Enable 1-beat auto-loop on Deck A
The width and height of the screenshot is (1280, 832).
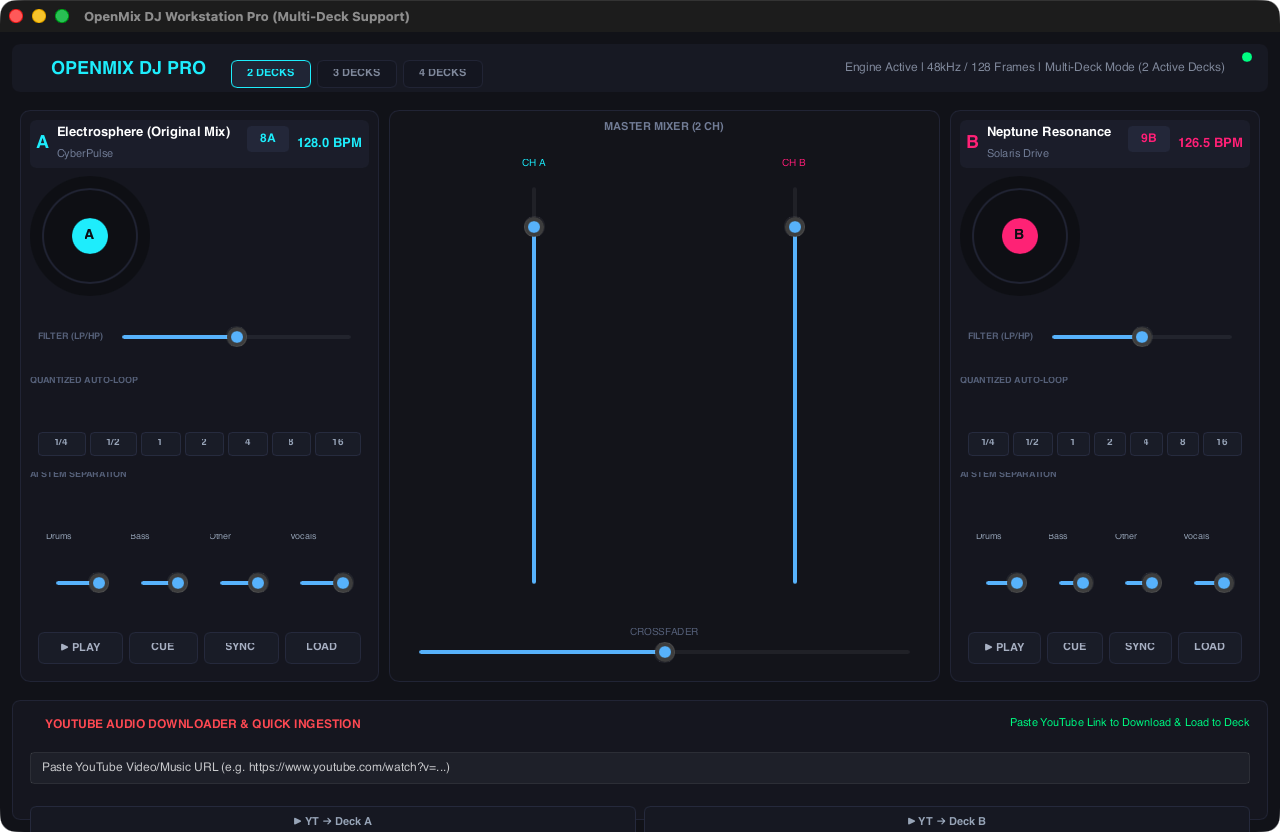coord(160,444)
